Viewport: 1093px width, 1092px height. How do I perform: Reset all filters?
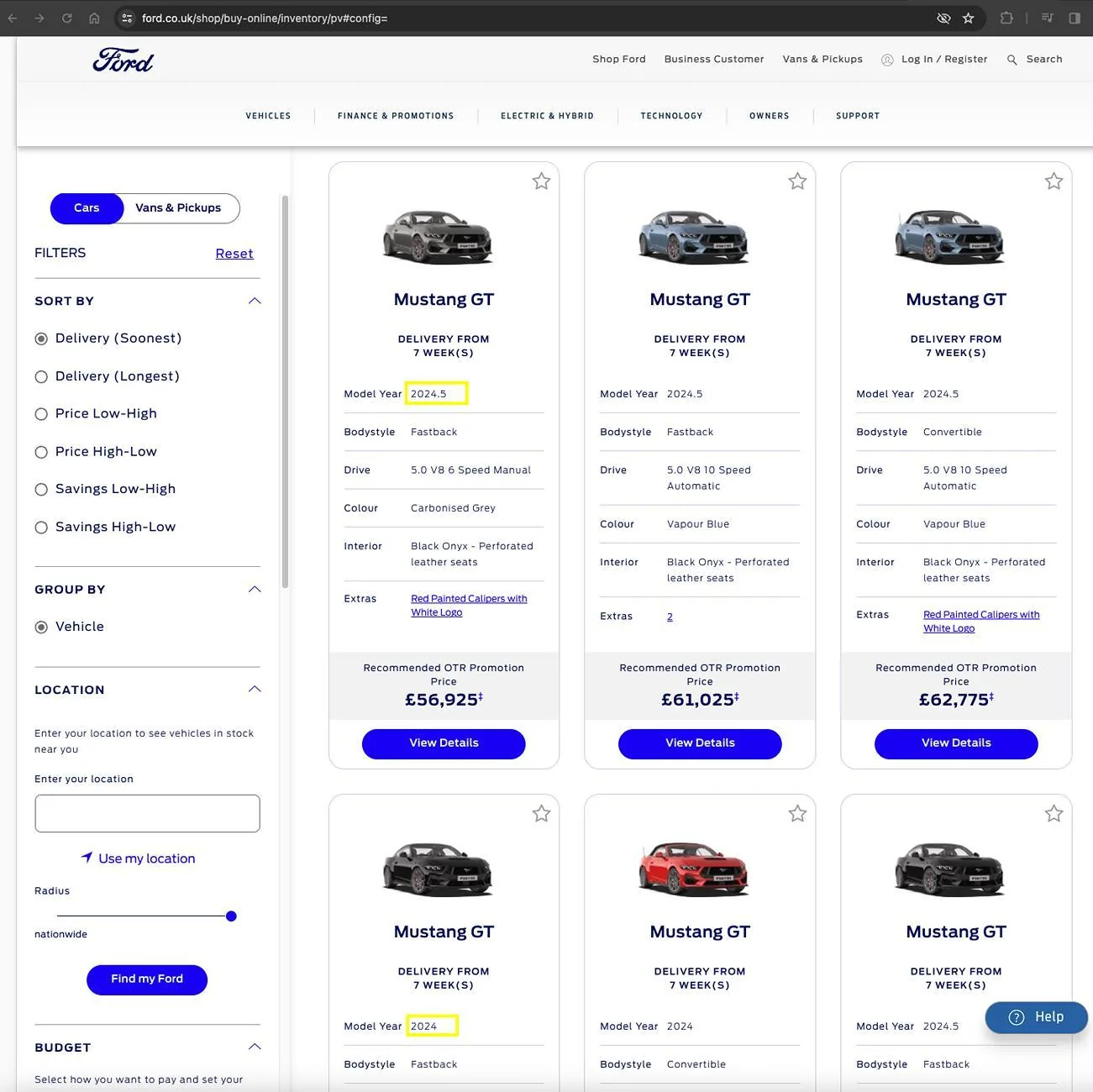pos(234,254)
